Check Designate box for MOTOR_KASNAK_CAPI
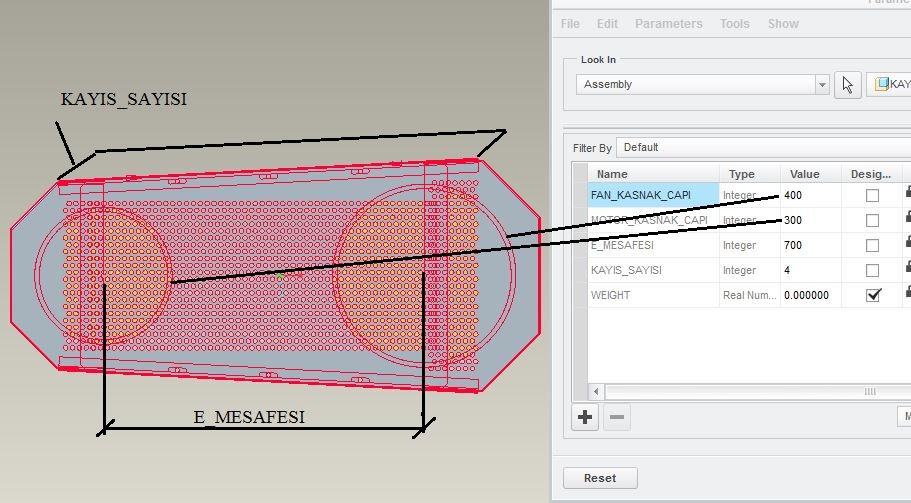 coord(872,221)
